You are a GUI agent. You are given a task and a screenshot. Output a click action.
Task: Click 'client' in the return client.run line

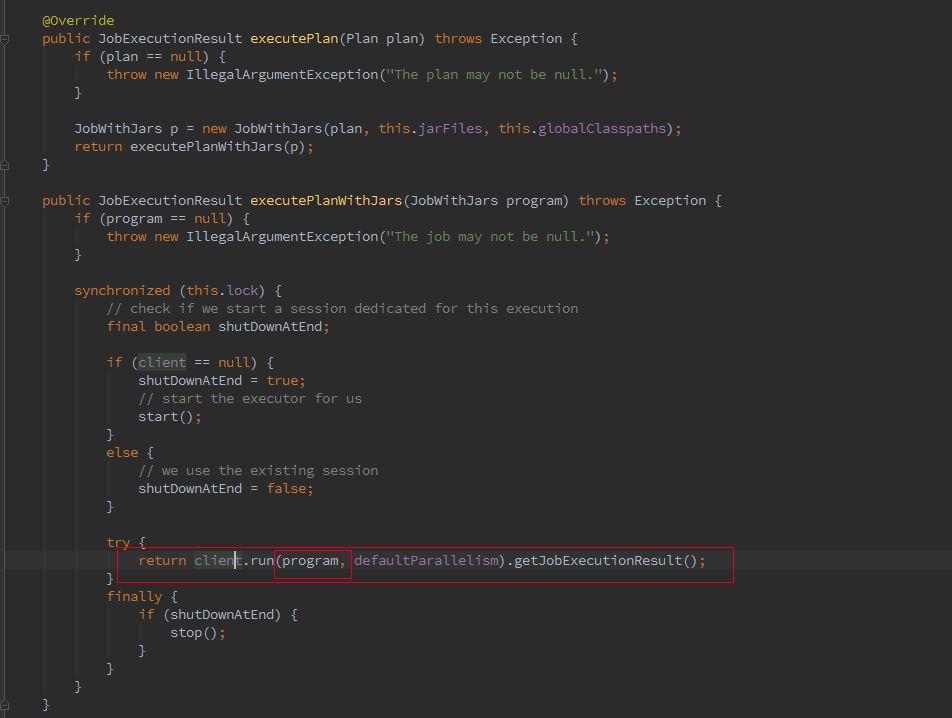(x=218, y=561)
